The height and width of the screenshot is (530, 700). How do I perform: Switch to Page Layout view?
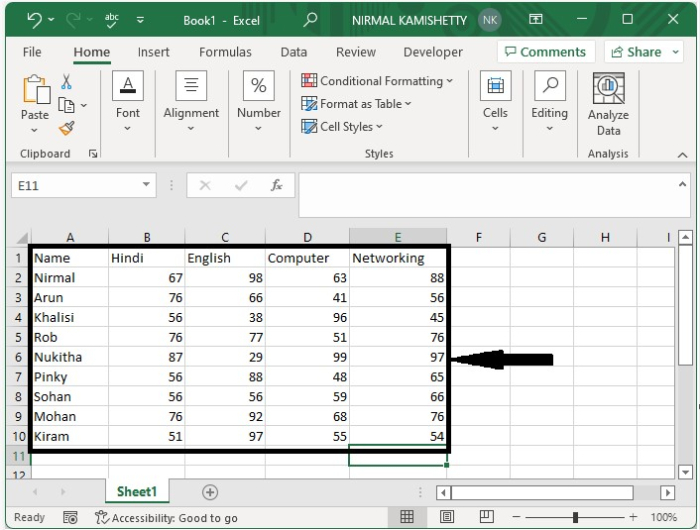point(446,517)
